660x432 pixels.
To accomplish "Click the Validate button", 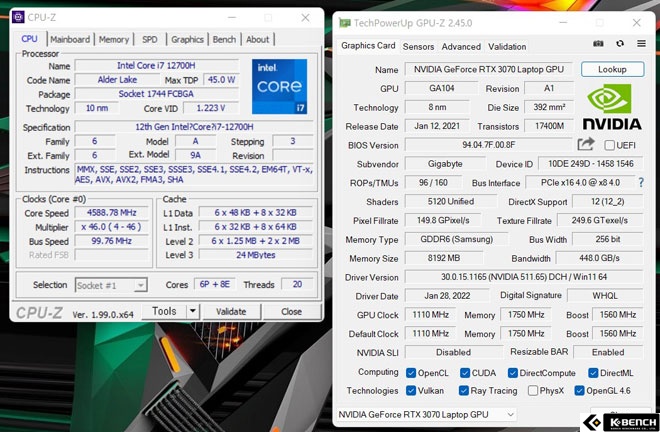I will coord(231,312).
